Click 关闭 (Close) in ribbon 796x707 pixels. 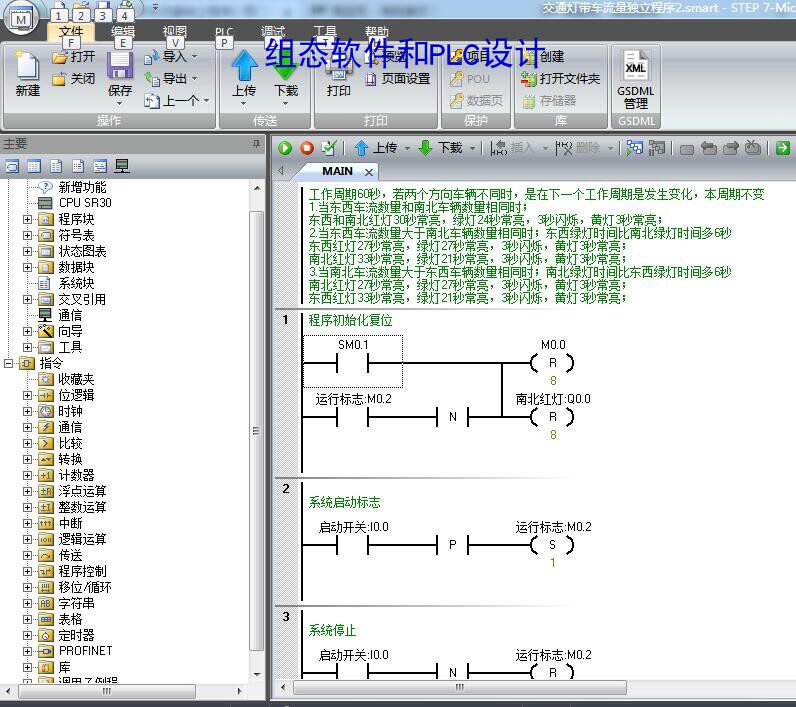(x=74, y=79)
